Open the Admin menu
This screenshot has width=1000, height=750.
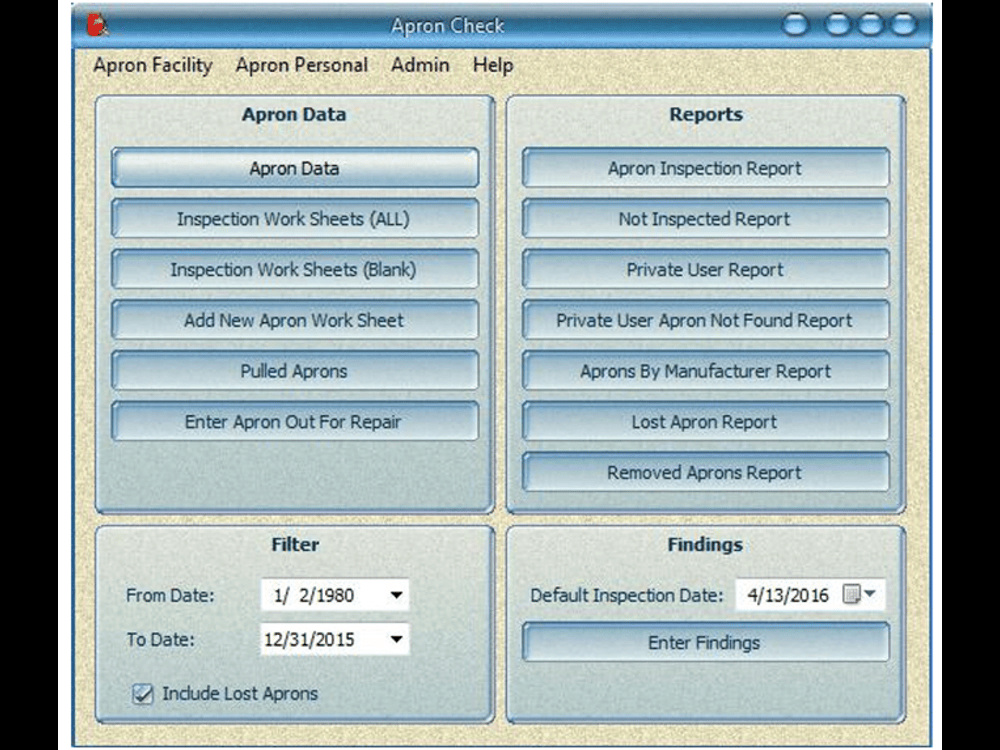coord(420,65)
